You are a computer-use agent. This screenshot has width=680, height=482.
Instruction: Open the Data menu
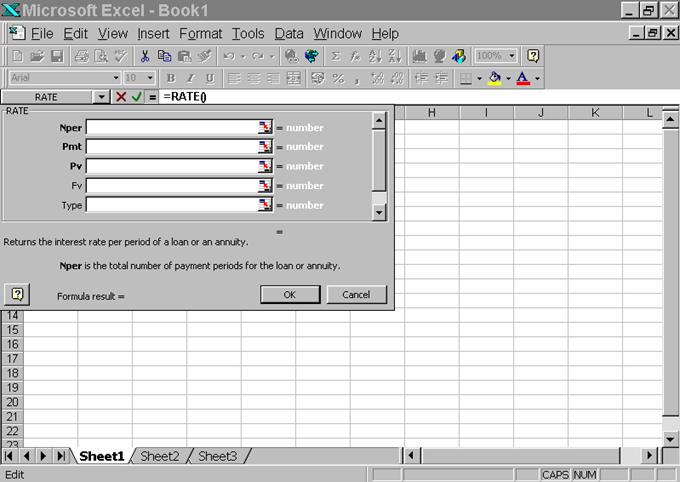(x=289, y=33)
